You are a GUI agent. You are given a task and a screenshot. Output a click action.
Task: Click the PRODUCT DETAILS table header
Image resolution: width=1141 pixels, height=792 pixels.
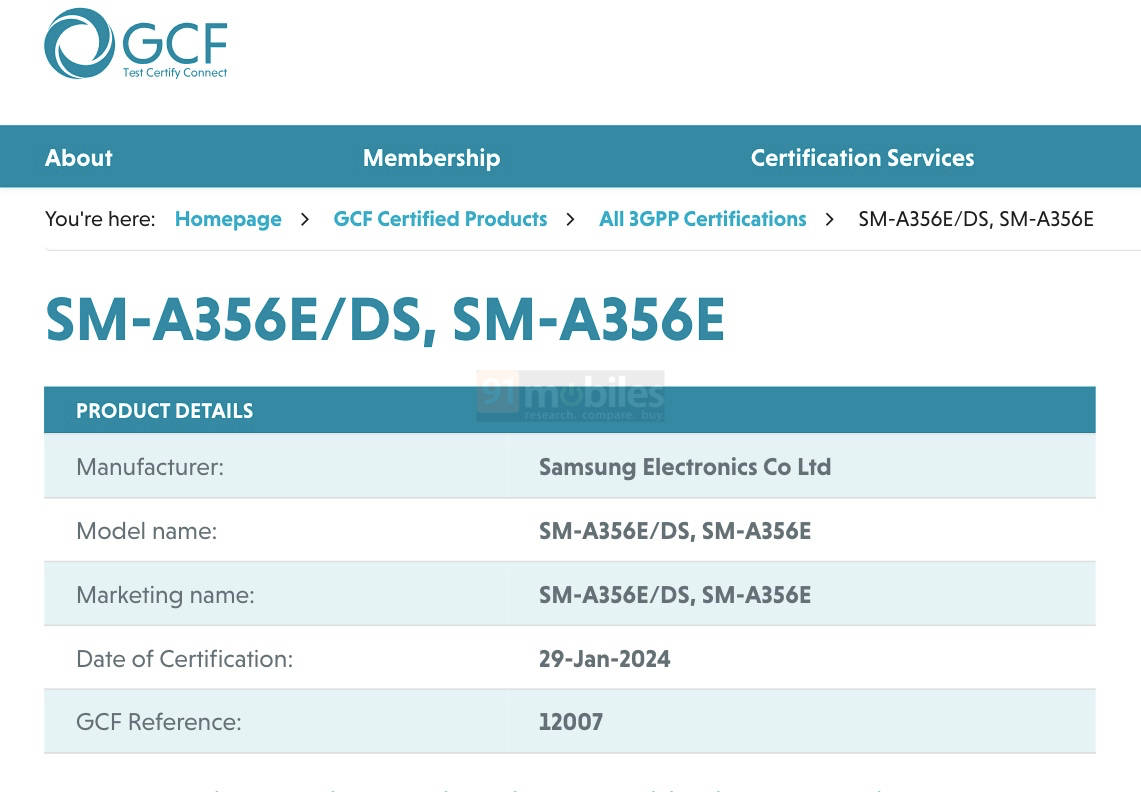tap(570, 410)
